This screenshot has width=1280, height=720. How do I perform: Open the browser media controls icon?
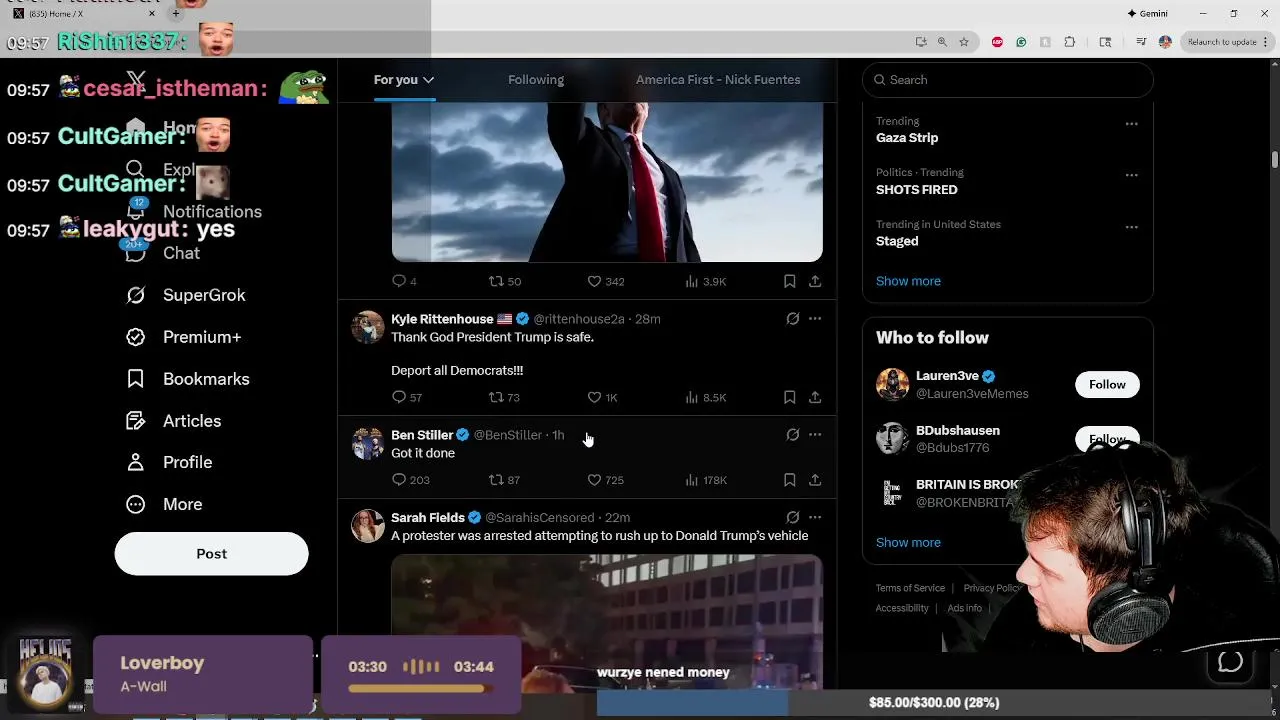[1141, 42]
